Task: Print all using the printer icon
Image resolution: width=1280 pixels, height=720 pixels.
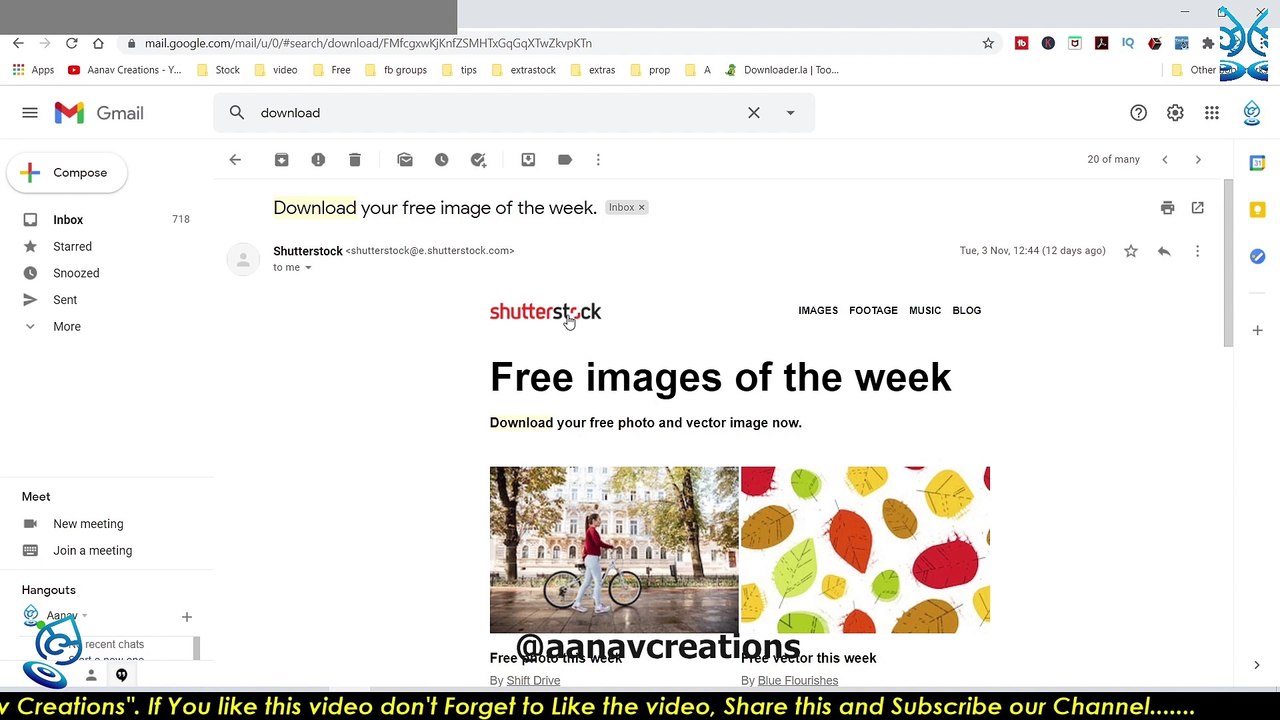Action: tap(1167, 208)
